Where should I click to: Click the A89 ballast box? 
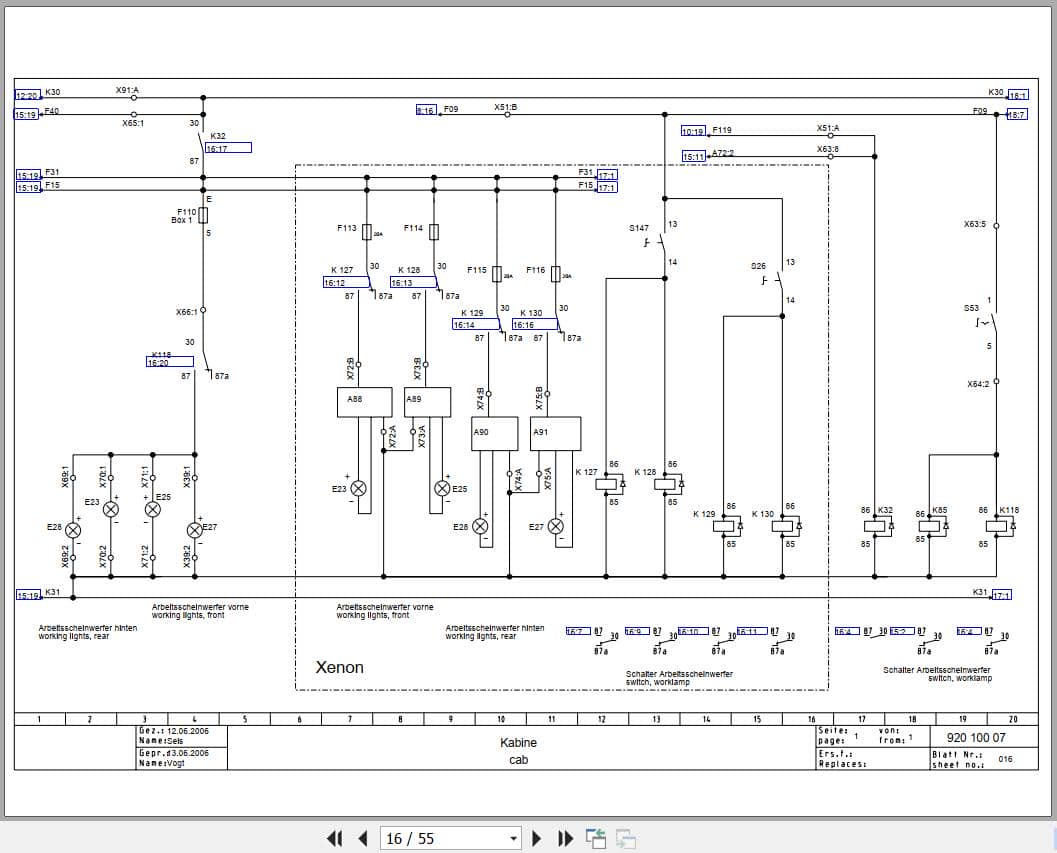click(x=427, y=402)
